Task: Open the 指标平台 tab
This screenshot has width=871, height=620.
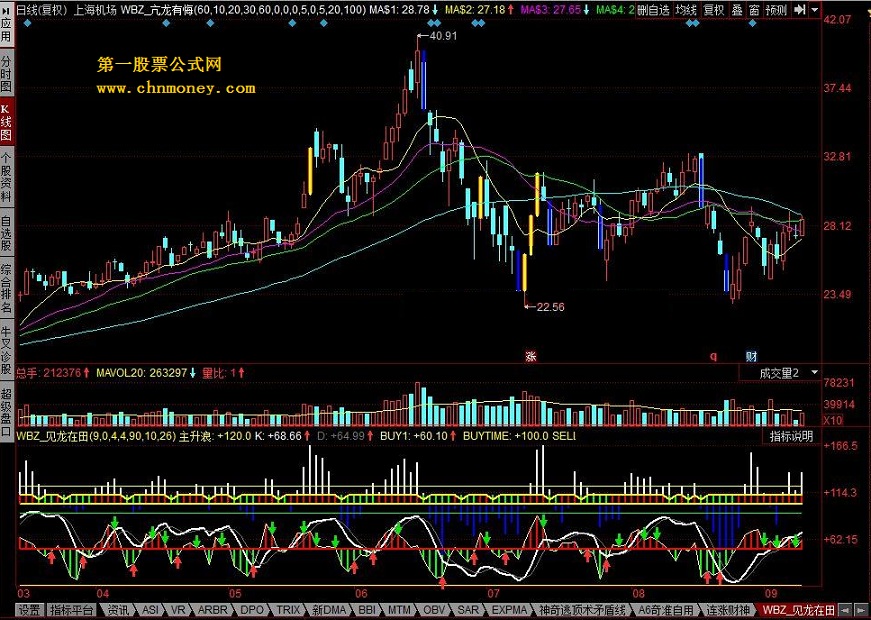Action: click(x=72, y=610)
